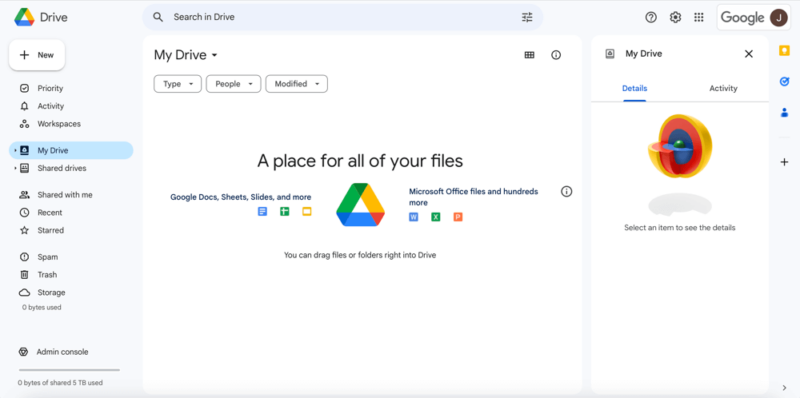
Task: Hide the side panel with bottom chevron
Action: point(784,388)
